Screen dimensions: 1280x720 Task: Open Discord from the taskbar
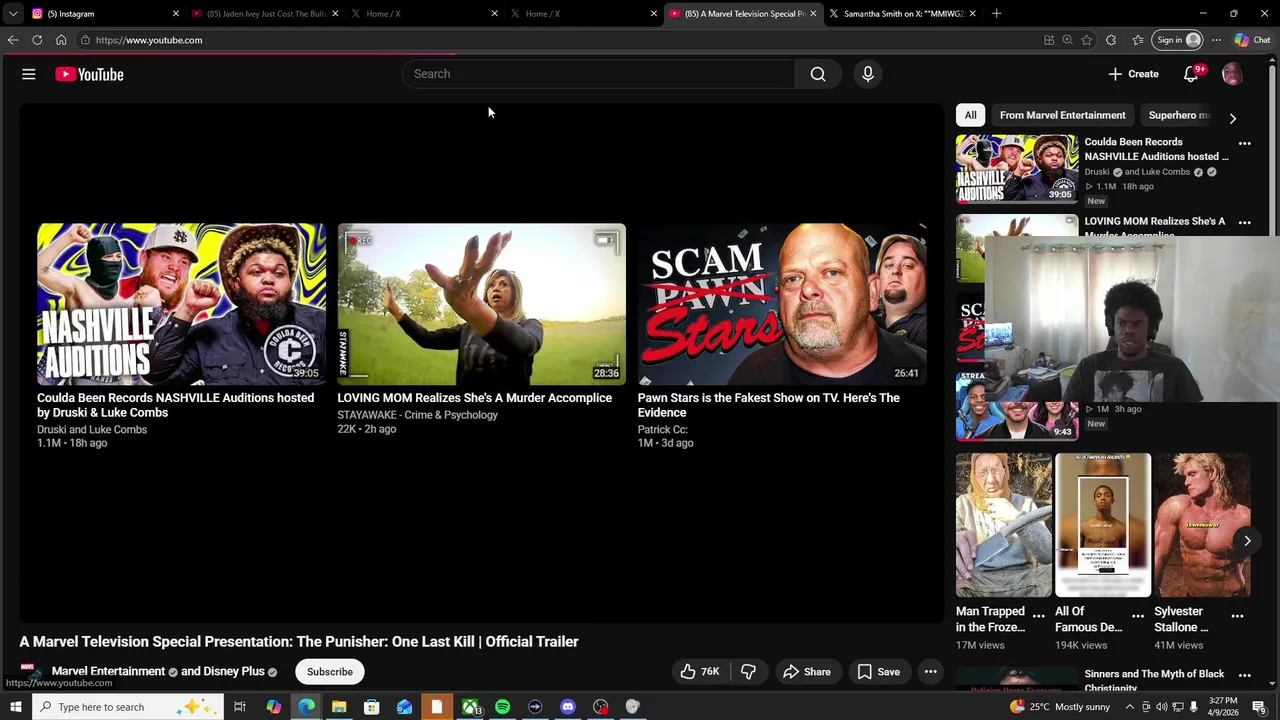pyautogui.click(x=568, y=707)
